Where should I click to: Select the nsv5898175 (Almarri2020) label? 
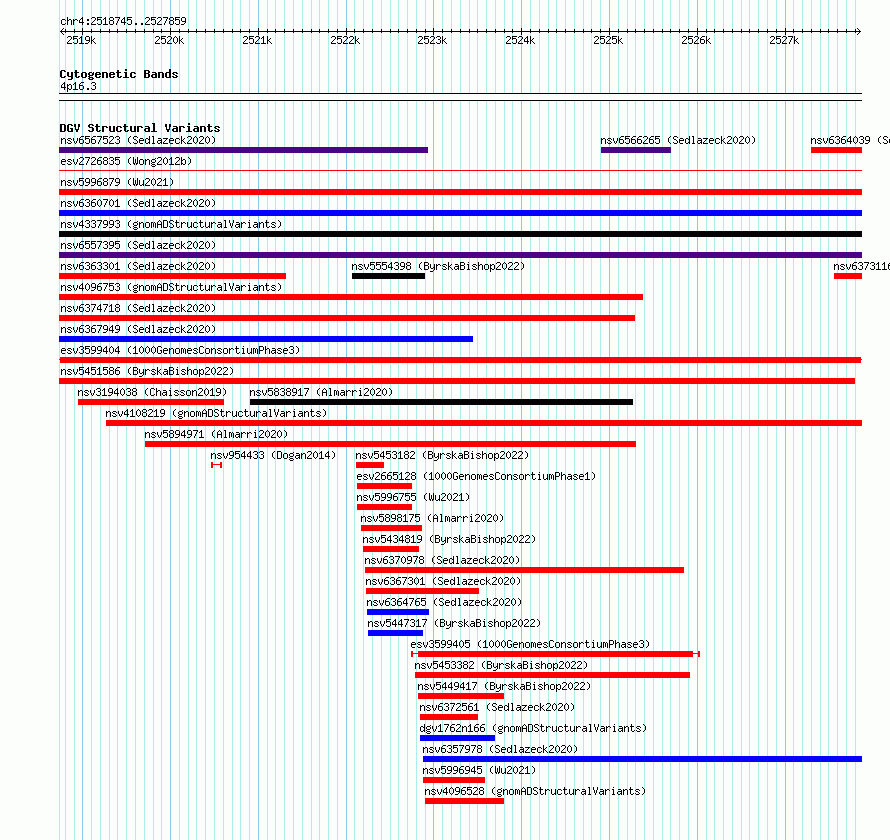click(432, 518)
